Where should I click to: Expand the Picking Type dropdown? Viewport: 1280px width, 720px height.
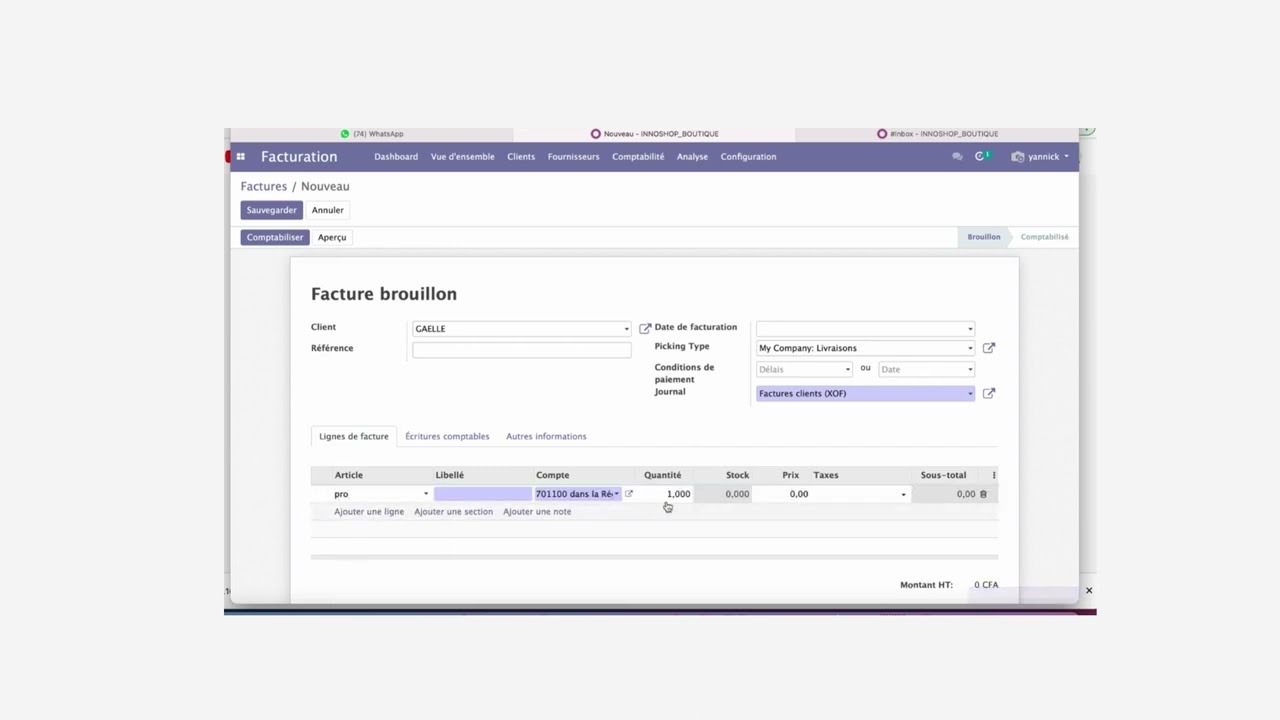click(x=970, y=349)
